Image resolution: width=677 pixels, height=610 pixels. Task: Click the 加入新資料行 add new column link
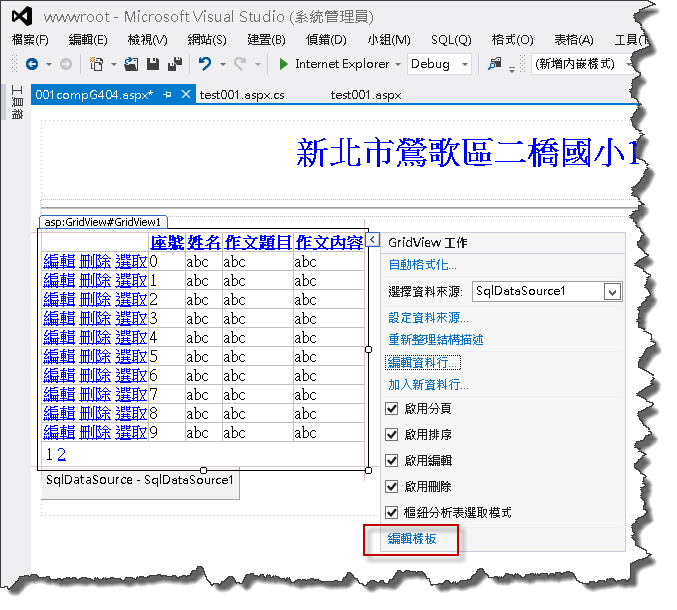click(x=428, y=384)
